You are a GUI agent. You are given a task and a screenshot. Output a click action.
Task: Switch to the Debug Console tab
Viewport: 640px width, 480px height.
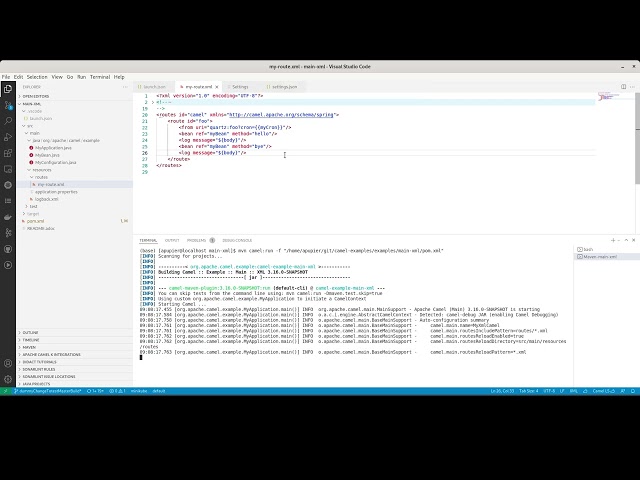point(237,240)
